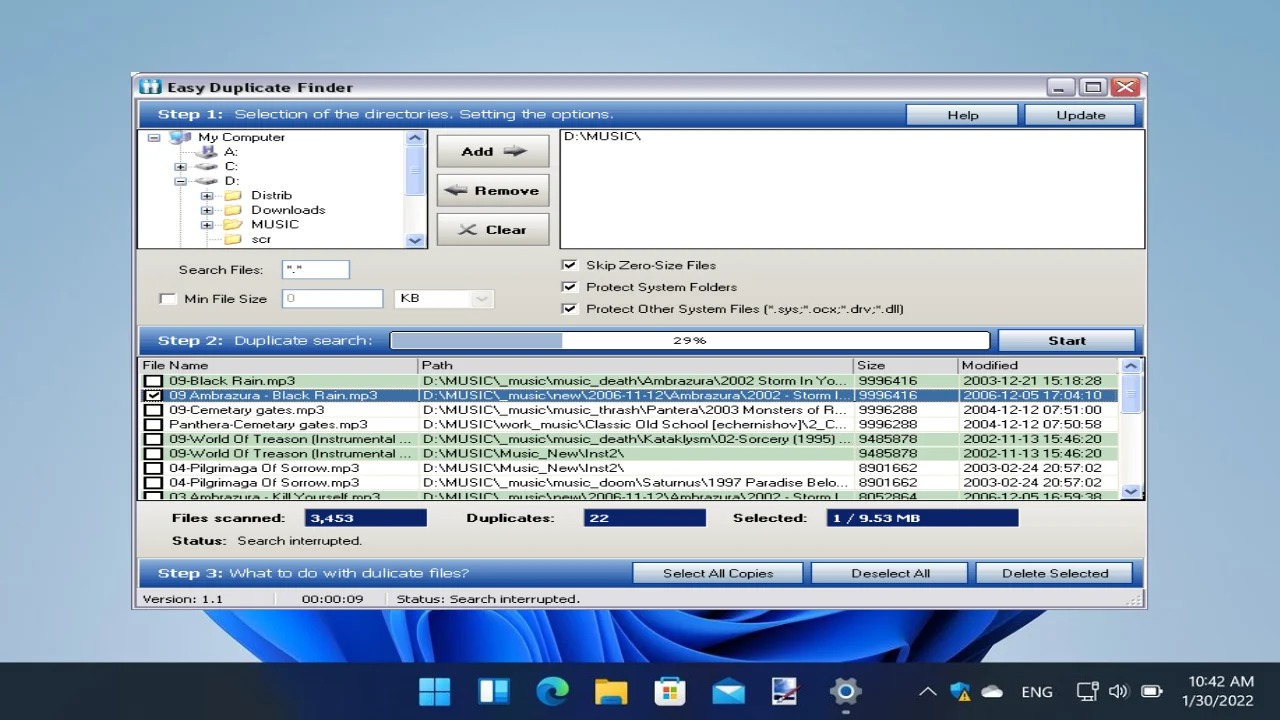The width and height of the screenshot is (1280, 720).
Task: Click the Update button
Action: point(1081,115)
